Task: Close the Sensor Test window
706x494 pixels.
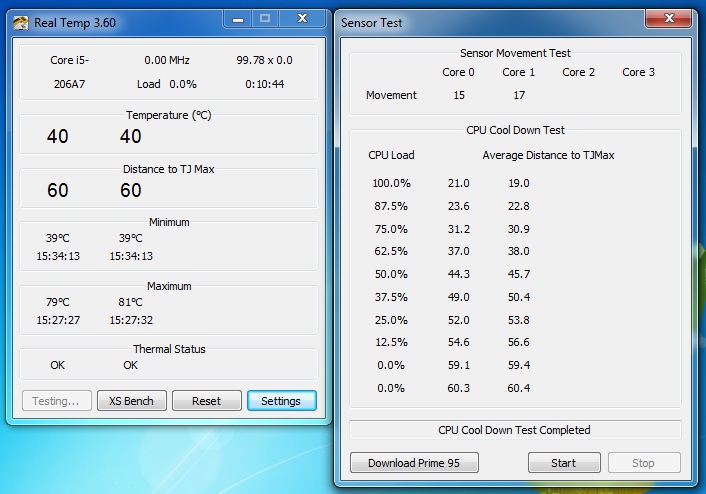Action: click(x=669, y=19)
